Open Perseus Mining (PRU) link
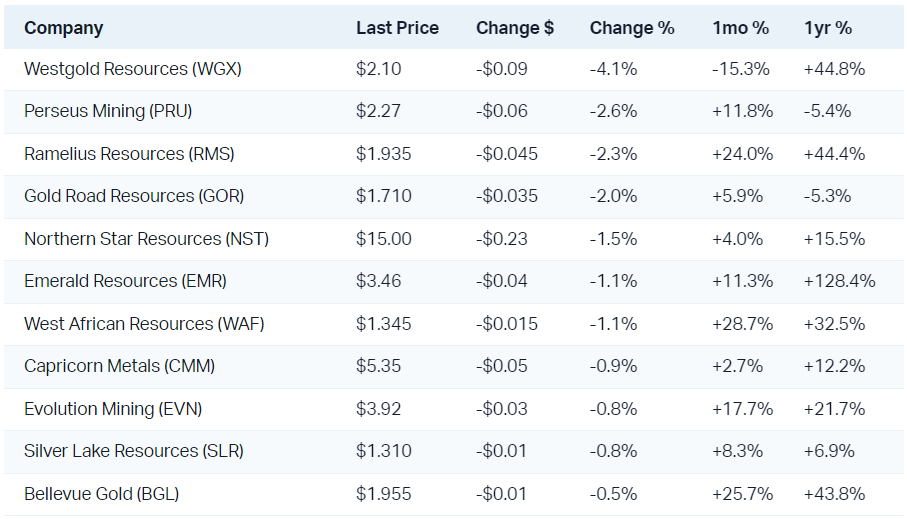The height and width of the screenshot is (519, 907). [x=108, y=111]
